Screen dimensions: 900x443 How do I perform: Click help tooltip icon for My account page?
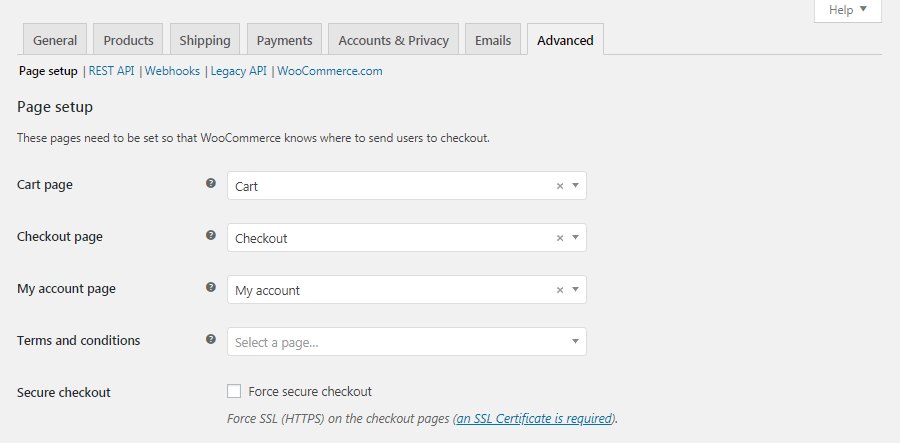point(210,288)
